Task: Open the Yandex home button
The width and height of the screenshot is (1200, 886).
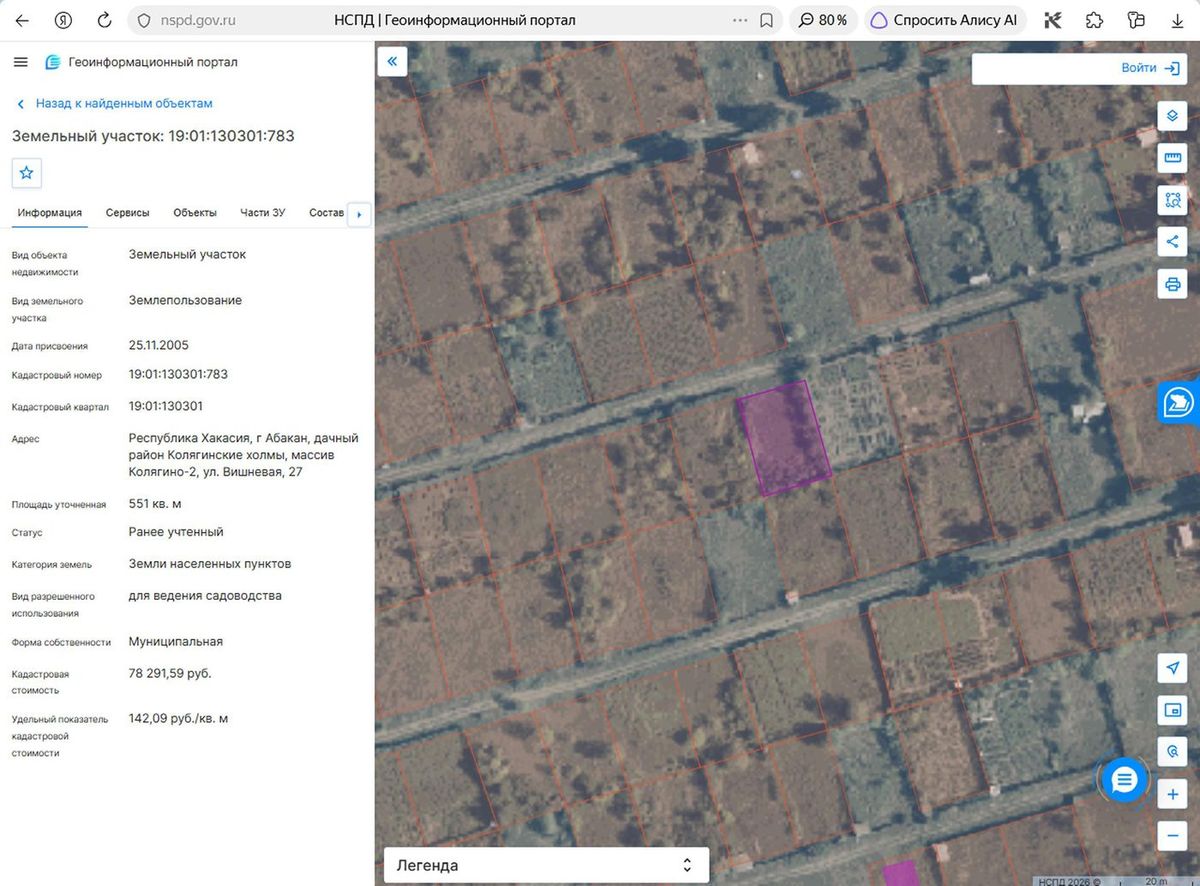Action: [x=63, y=20]
